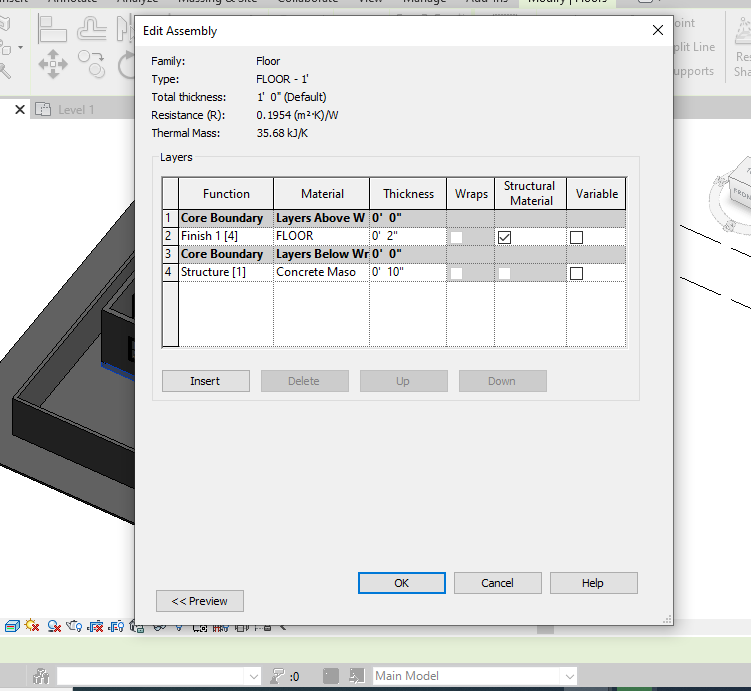Image resolution: width=751 pixels, height=691 pixels.
Task: Click the Level 1 view tab icon
Action: coord(43,110)
